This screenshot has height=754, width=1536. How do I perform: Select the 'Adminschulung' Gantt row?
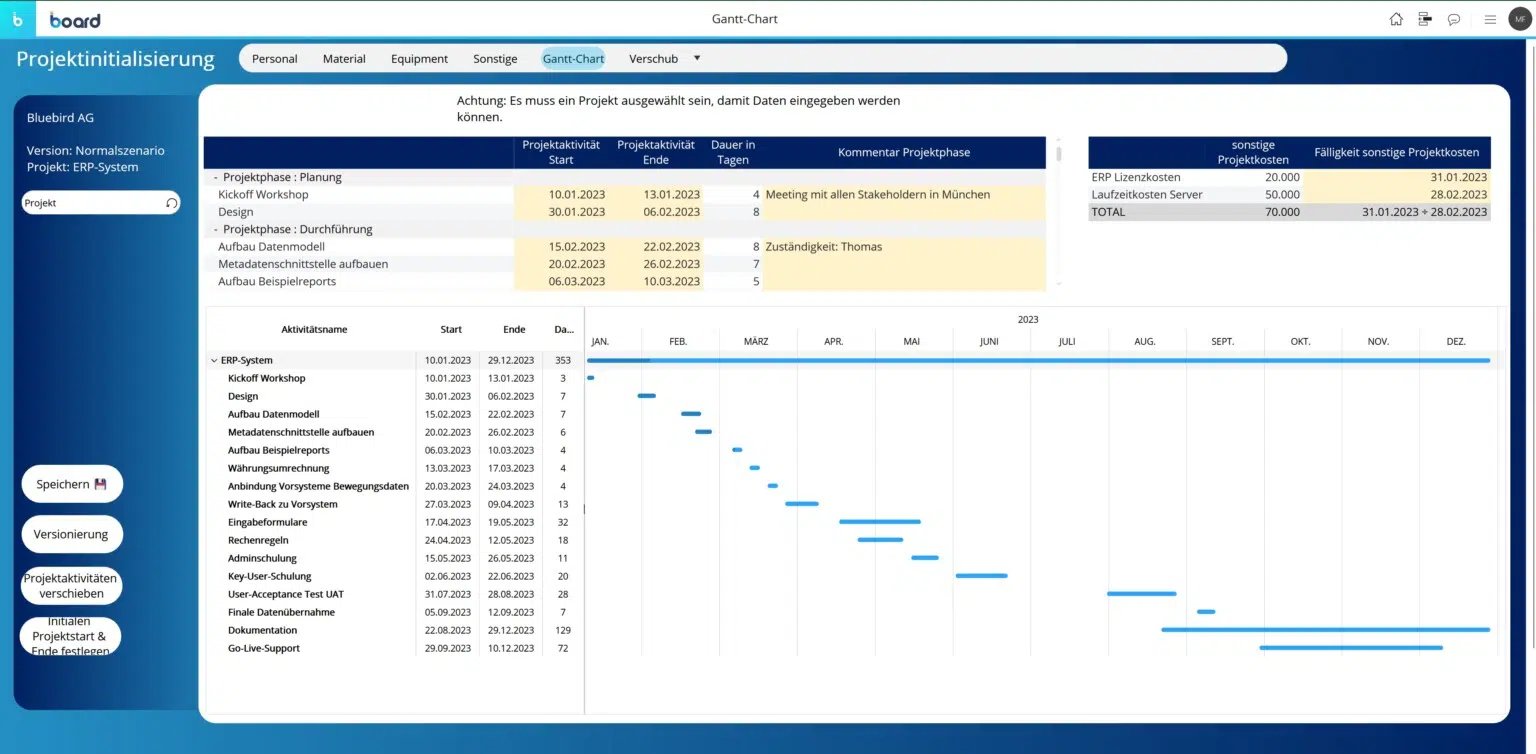coord(262,558)
